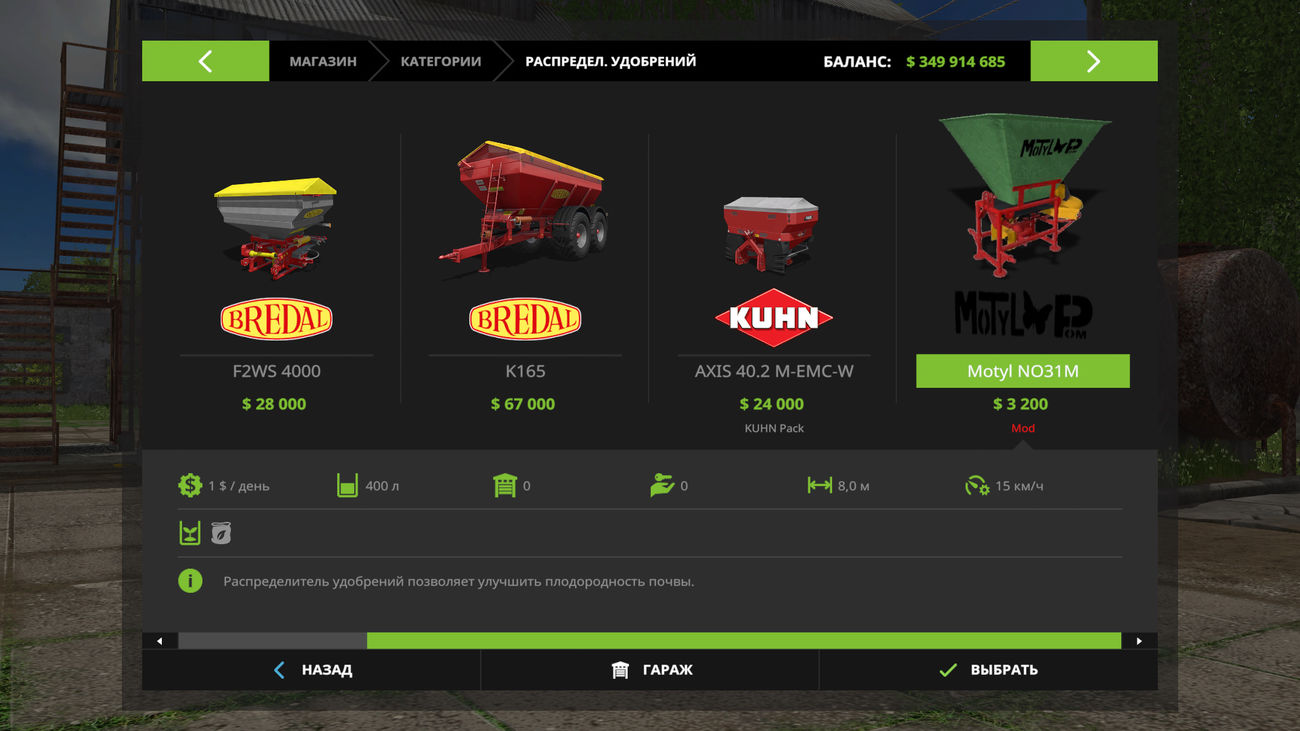
Task: Click the green horizontal scroll thumb
Action: point(744,641)
